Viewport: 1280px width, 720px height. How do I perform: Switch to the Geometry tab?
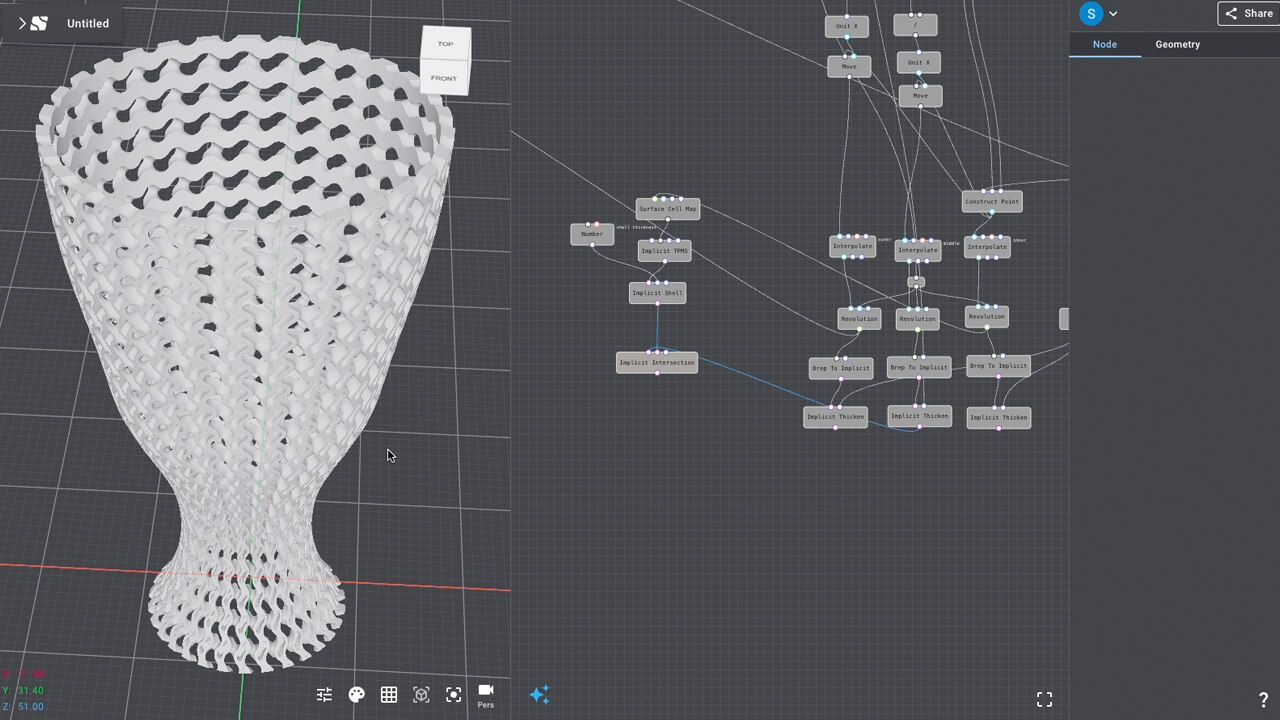[x=1177, y=44]
